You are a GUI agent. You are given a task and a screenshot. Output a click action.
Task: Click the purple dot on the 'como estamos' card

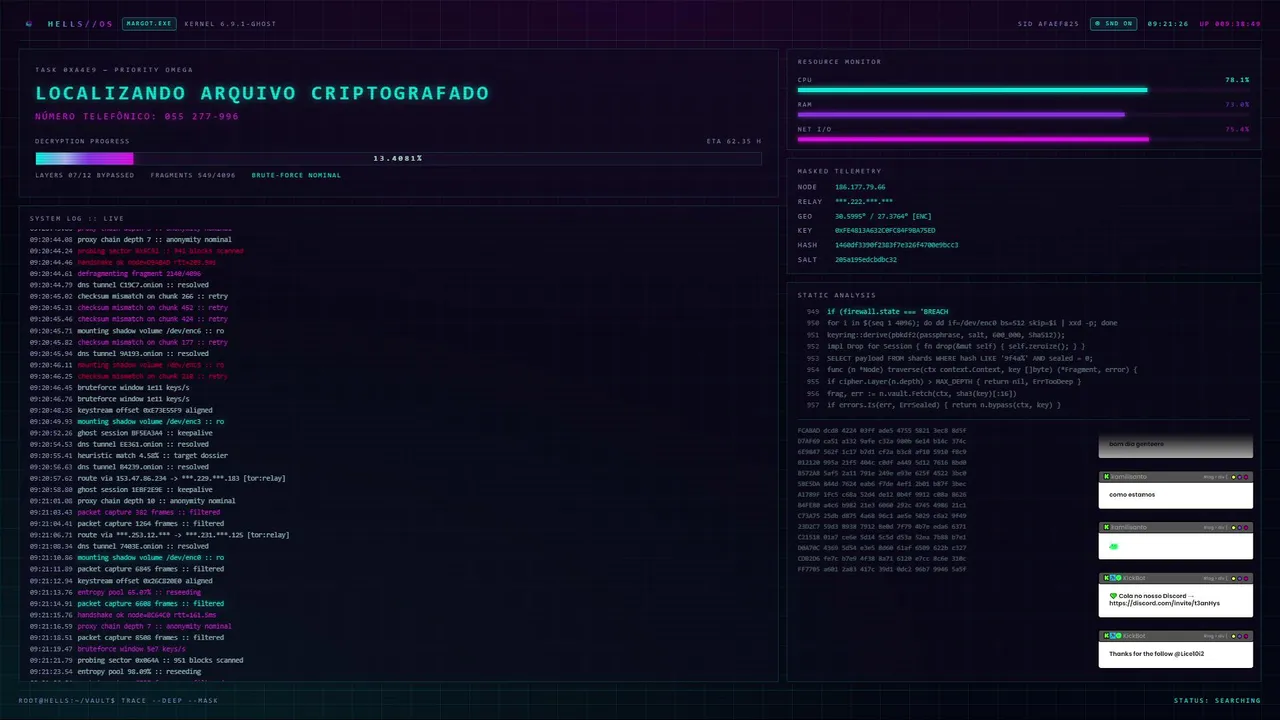tap(1240, 477)
